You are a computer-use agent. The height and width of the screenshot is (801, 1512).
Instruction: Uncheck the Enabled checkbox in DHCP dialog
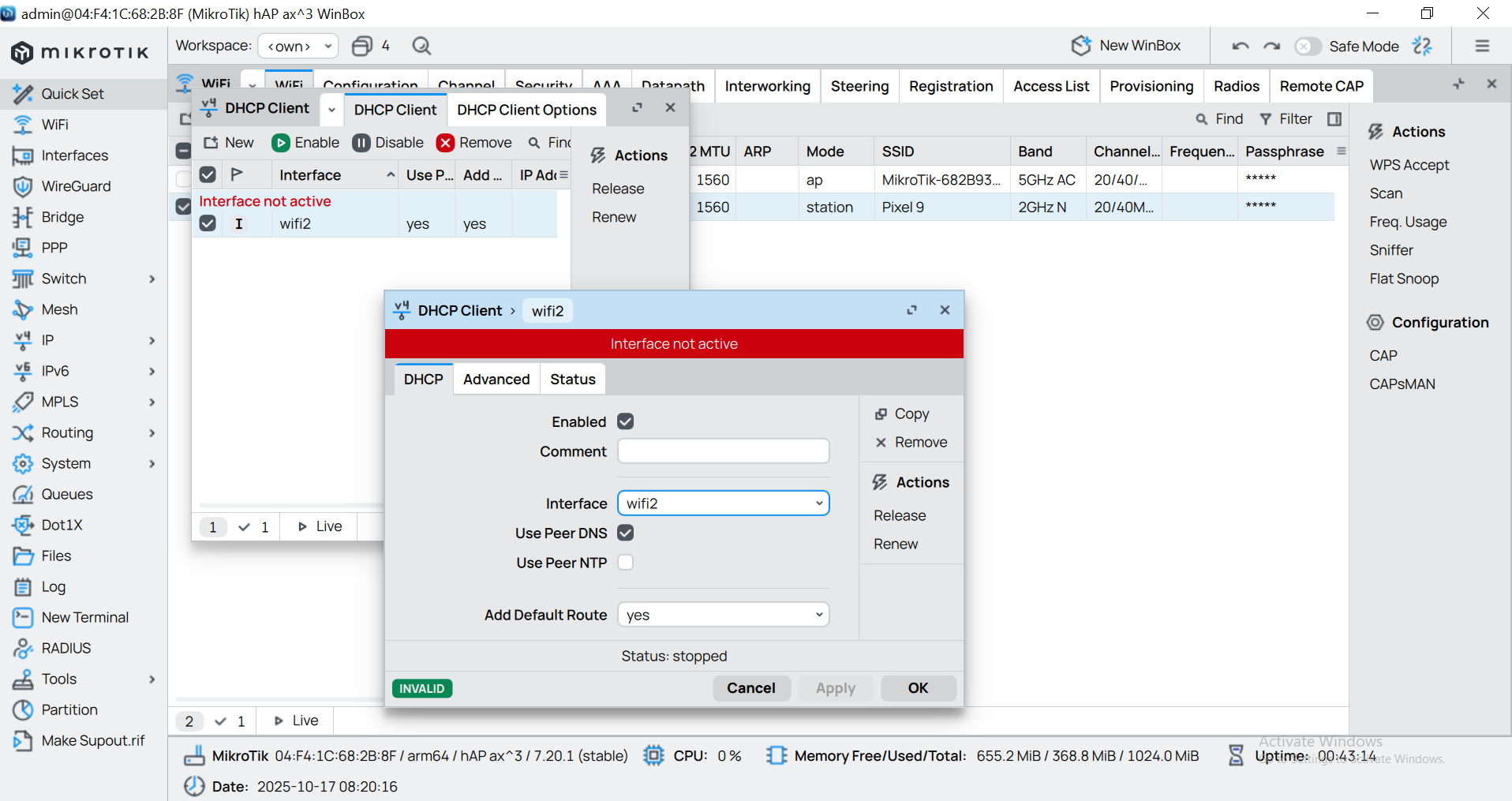click(626, 421)
